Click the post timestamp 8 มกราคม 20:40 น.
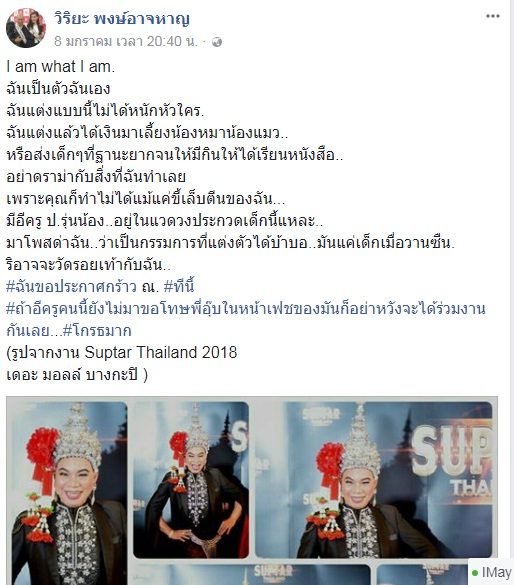This screenshot has width=514, height=585. coord(126,41)
